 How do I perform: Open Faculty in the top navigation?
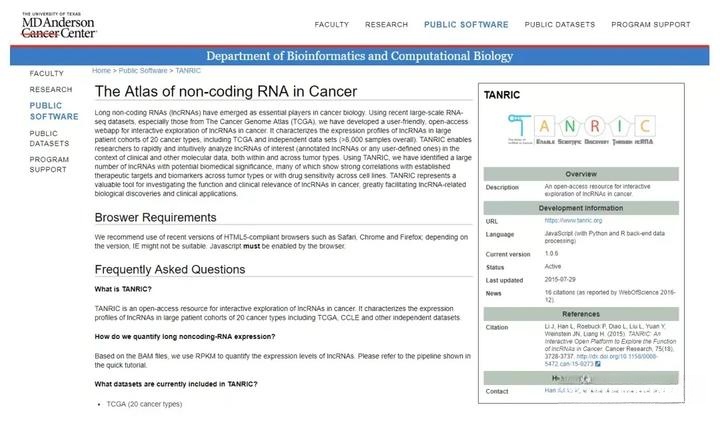[x=332, y=24]
